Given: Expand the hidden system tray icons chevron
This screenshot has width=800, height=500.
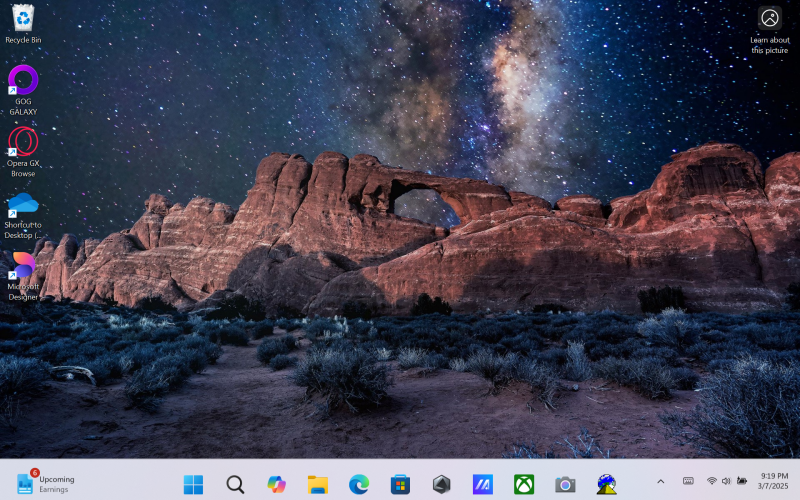Looking at the screenshot, I should [661, 481].
